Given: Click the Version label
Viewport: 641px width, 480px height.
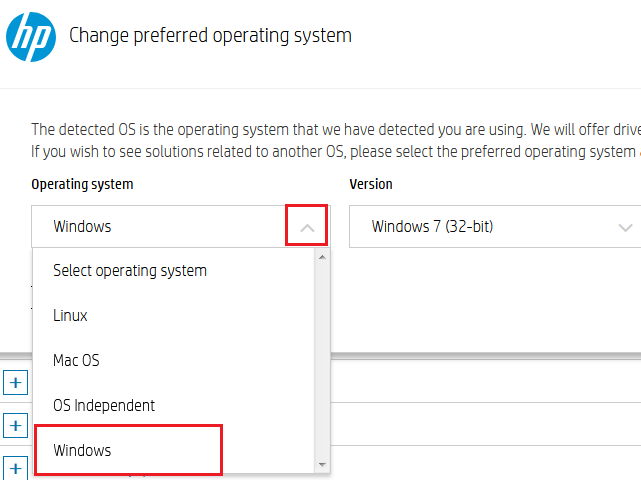Looking at the screenshot, I should click(371, 184).
